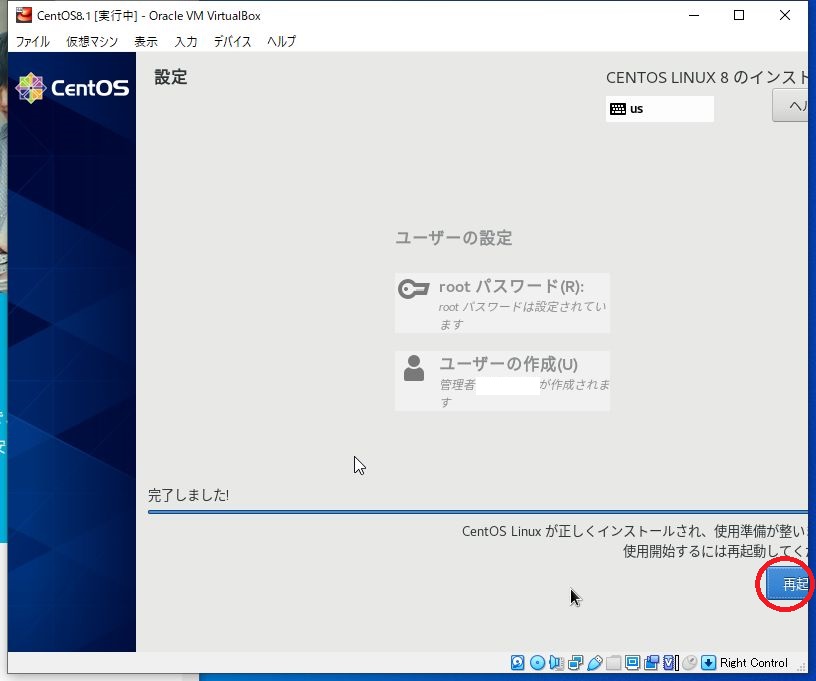816x681 pixels.
Task: Click the 設定 page heading
Action: (x=171, y=77)
